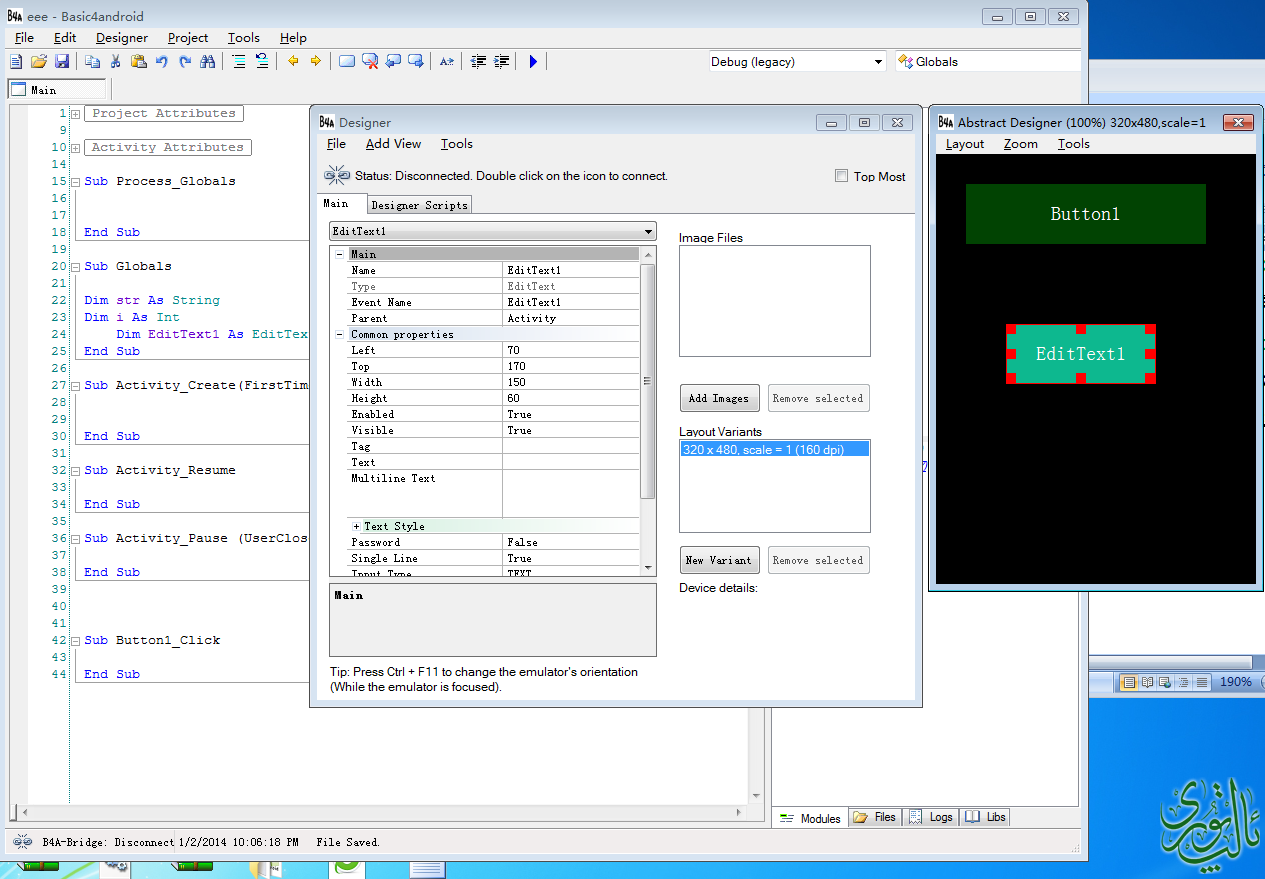Open the Zoom menu in Abstract Designer
1265x879 pixels.
(x=1021, y=144)
